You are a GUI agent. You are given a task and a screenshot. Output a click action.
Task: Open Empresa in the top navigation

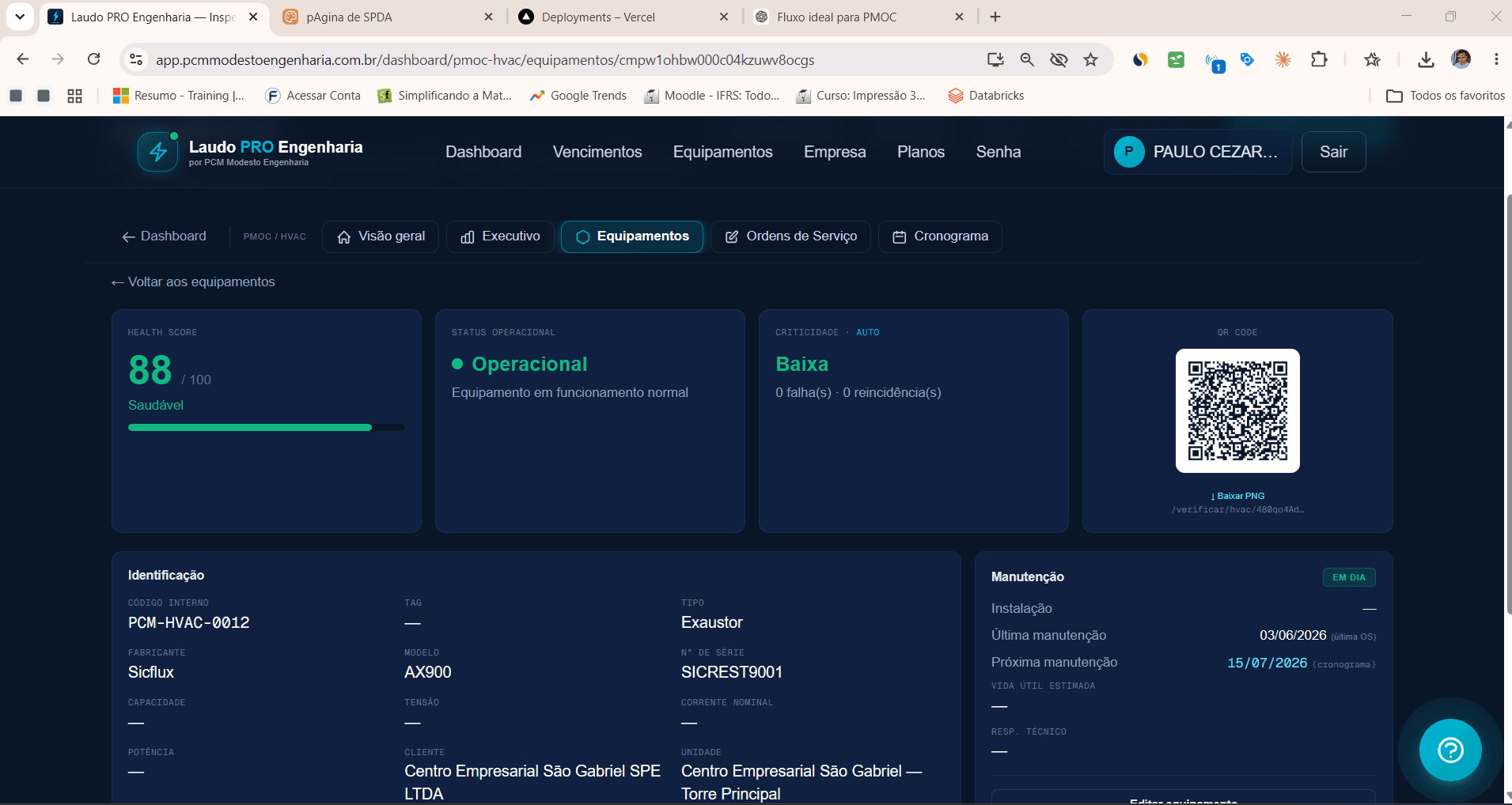coord(835,152)
